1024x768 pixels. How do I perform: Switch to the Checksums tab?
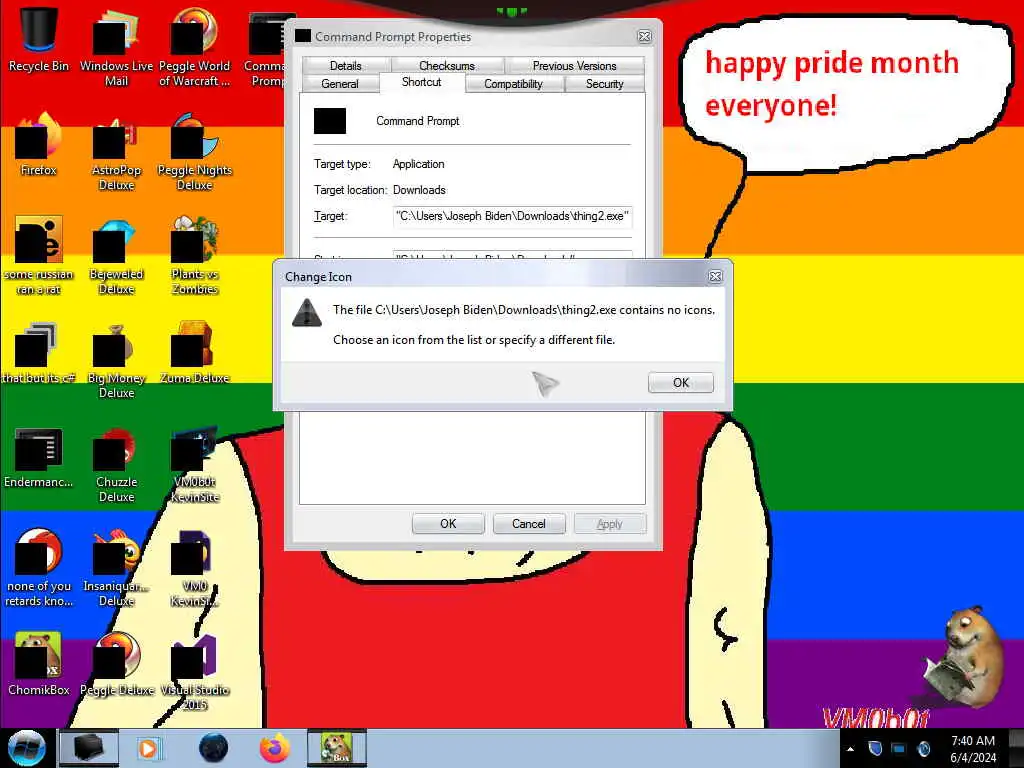point(447,65)
